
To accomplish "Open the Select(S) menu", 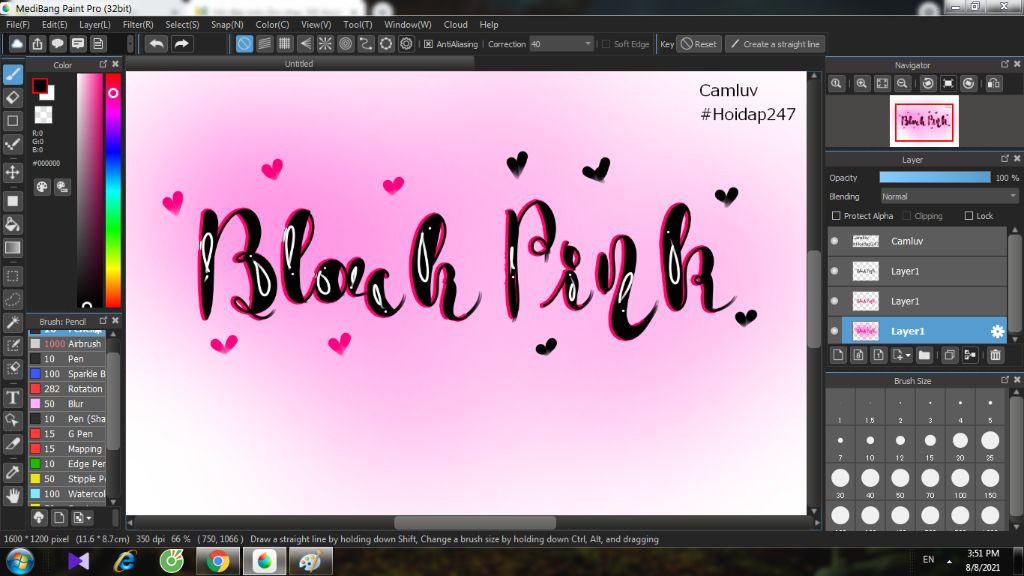I will tap(182, 24).
